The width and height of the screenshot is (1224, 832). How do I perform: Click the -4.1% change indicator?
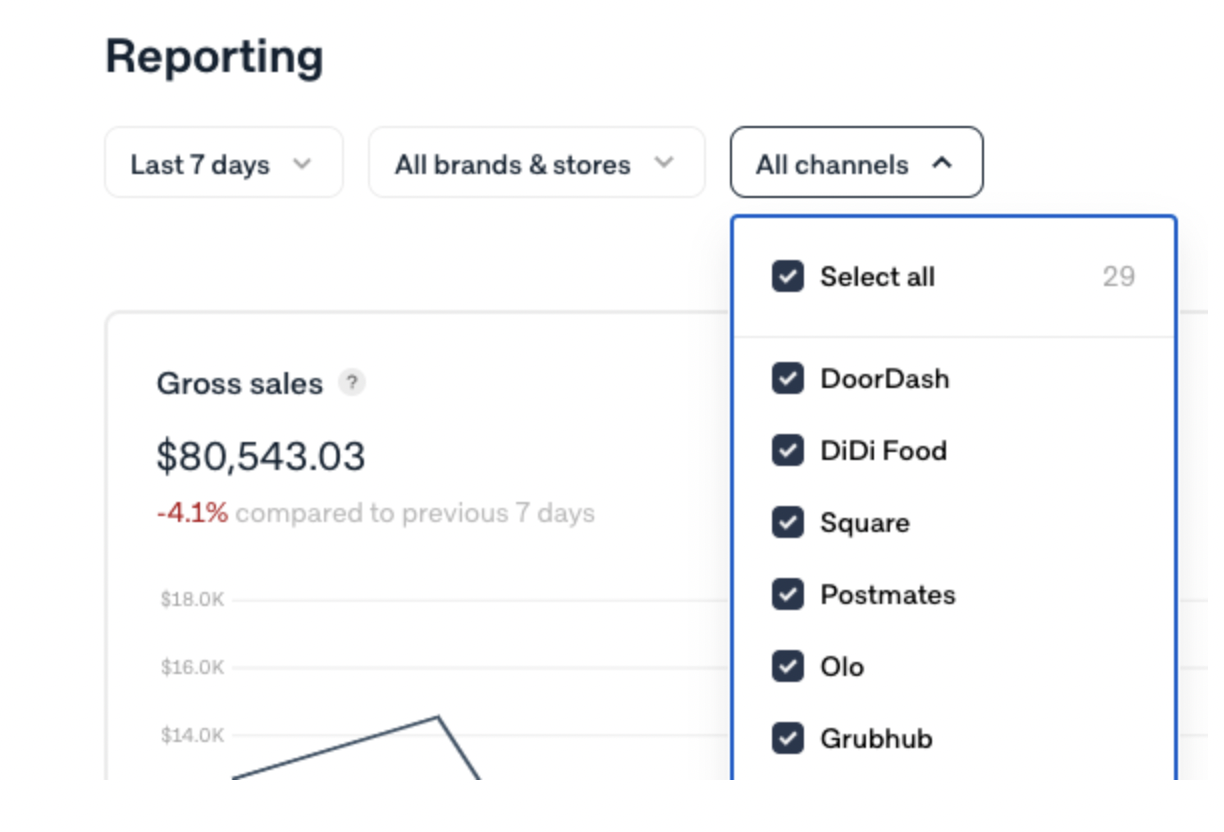[x=192, y=513]
